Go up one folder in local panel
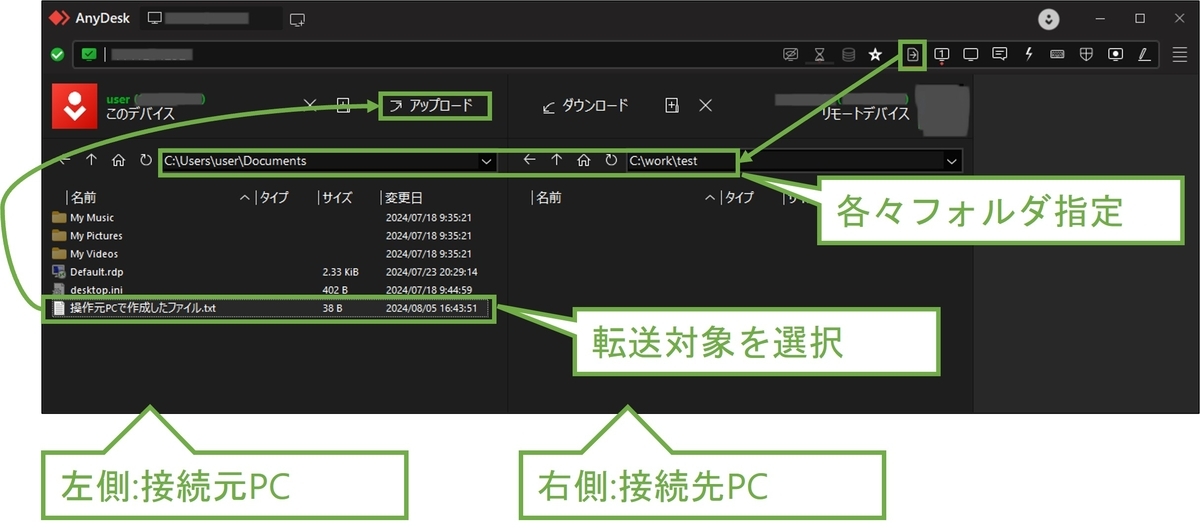 91,160
